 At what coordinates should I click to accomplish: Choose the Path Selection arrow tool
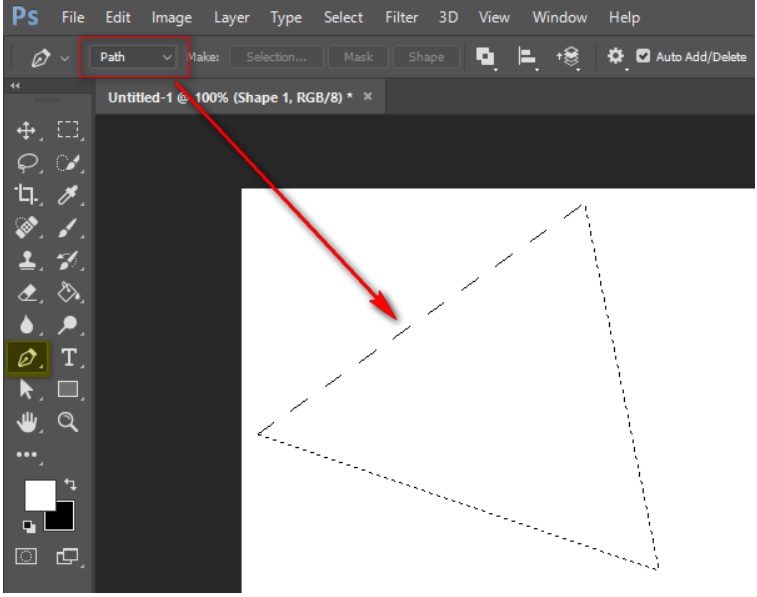(26, 389)
